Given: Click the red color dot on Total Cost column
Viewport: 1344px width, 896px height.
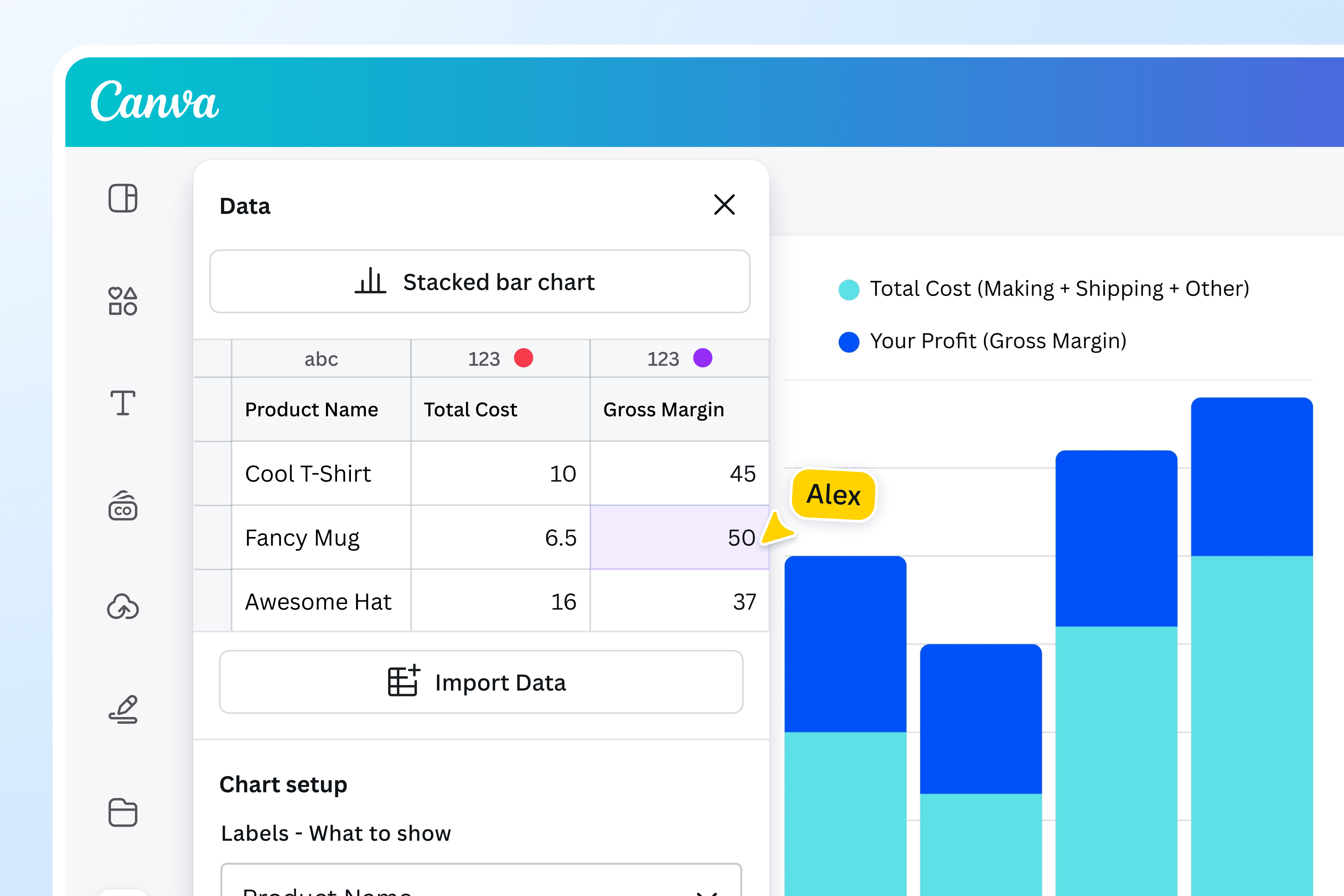Looking at the screenshot, I should click(x=524, y=359).
